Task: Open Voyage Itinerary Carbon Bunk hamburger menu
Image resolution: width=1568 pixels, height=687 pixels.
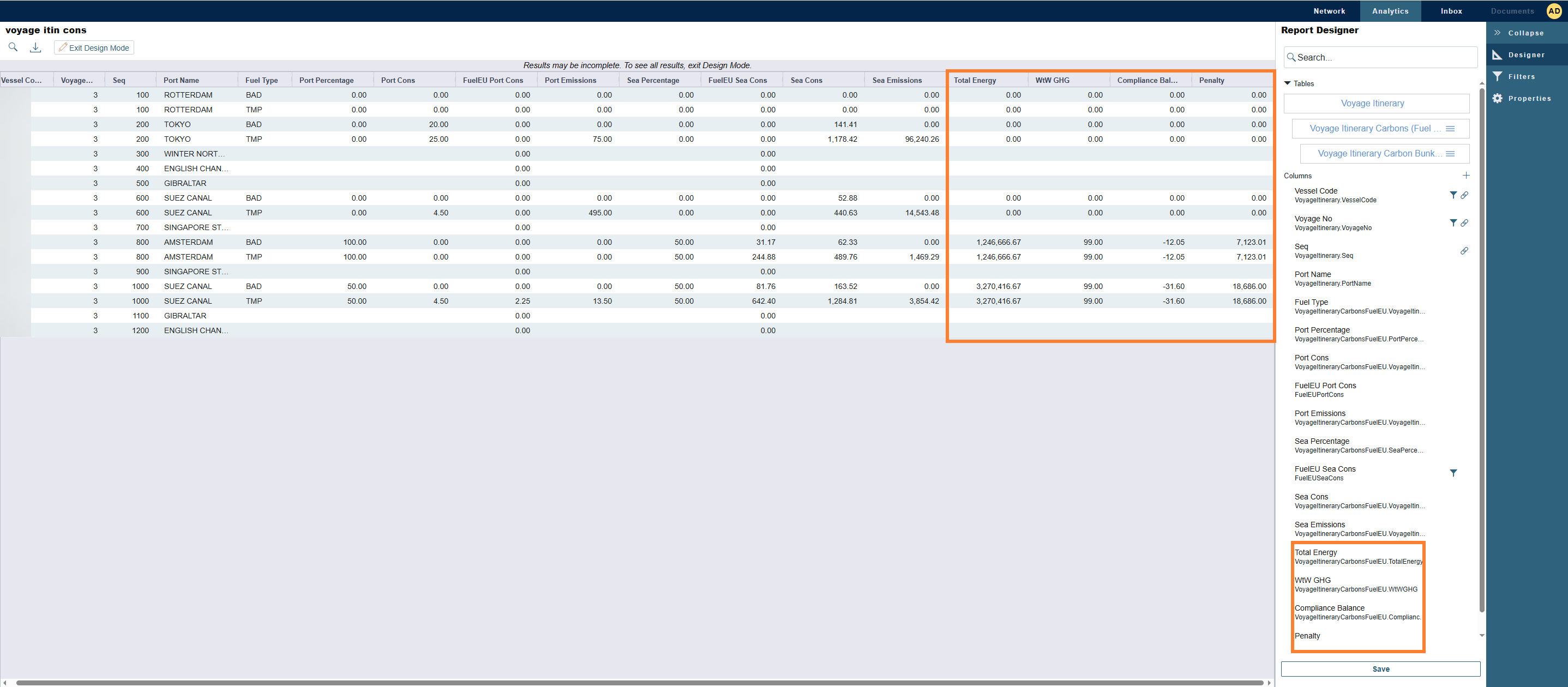Action: pos(1450,153)
